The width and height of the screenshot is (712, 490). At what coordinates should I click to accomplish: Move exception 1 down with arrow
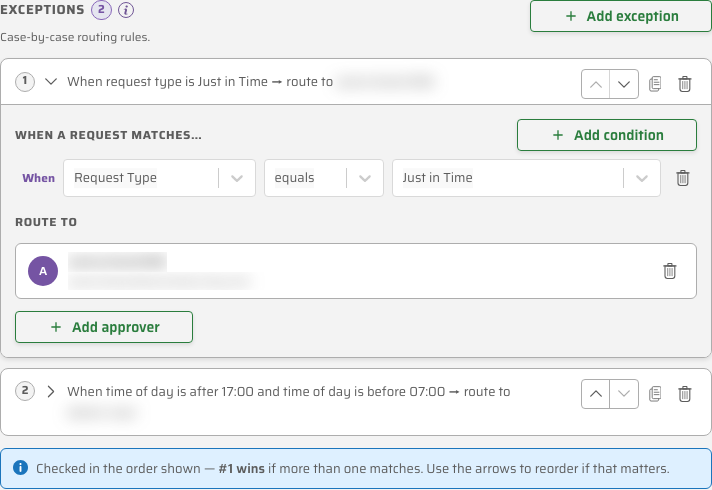tap(624, 84)
